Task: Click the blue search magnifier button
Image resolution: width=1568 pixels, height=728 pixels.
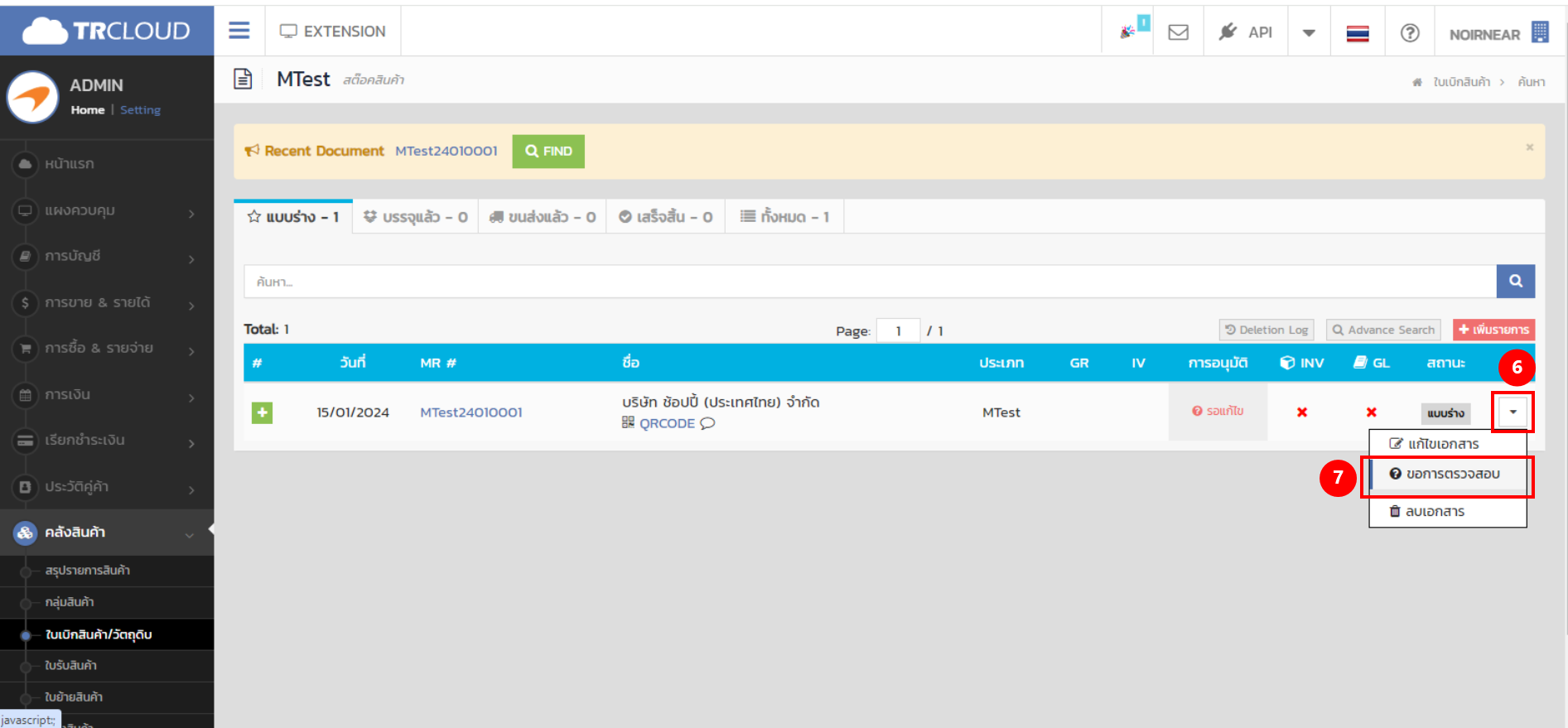Action: click(x=1516, y=282)
